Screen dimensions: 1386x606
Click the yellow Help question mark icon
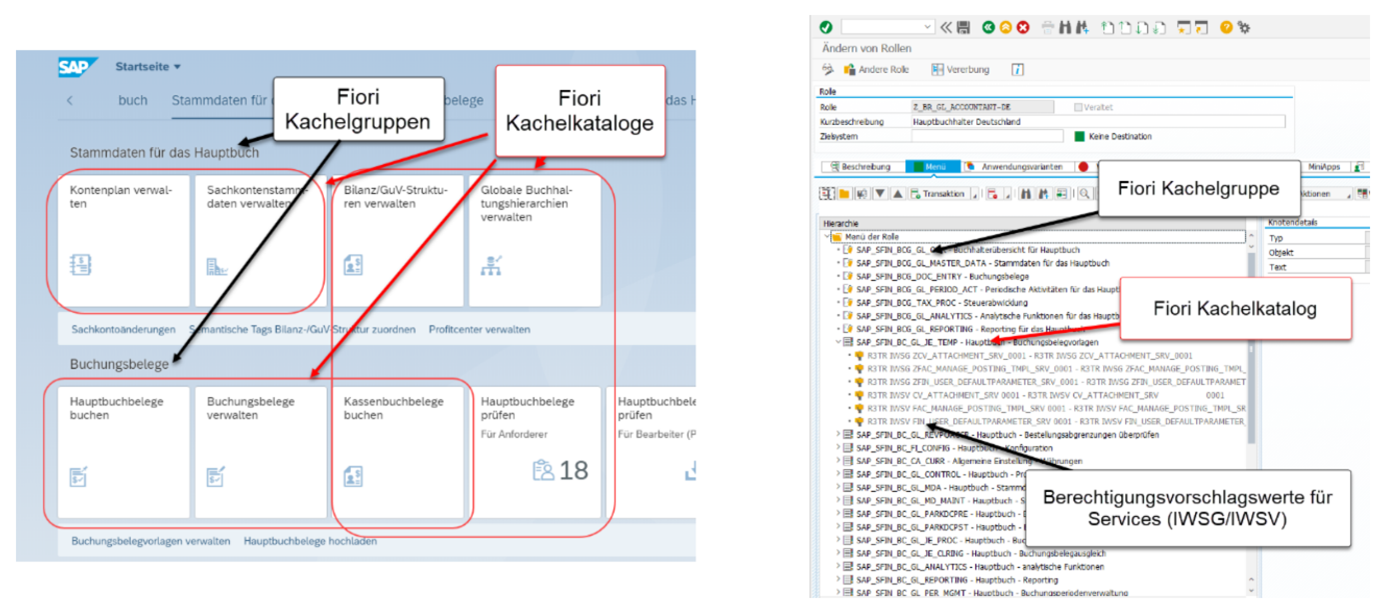coord(1226,27)
